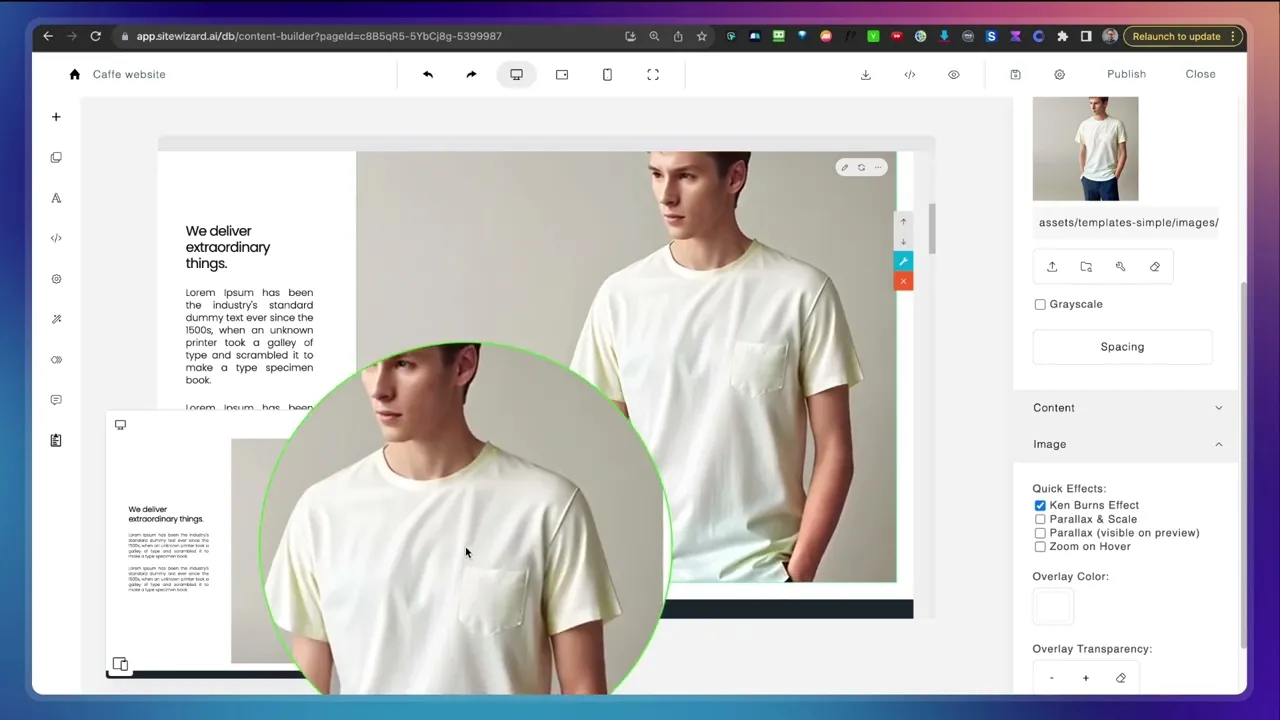Click the image thumbnail in the right panel
This screenshot has width=1280, height=720.
tap(1085, 148)
